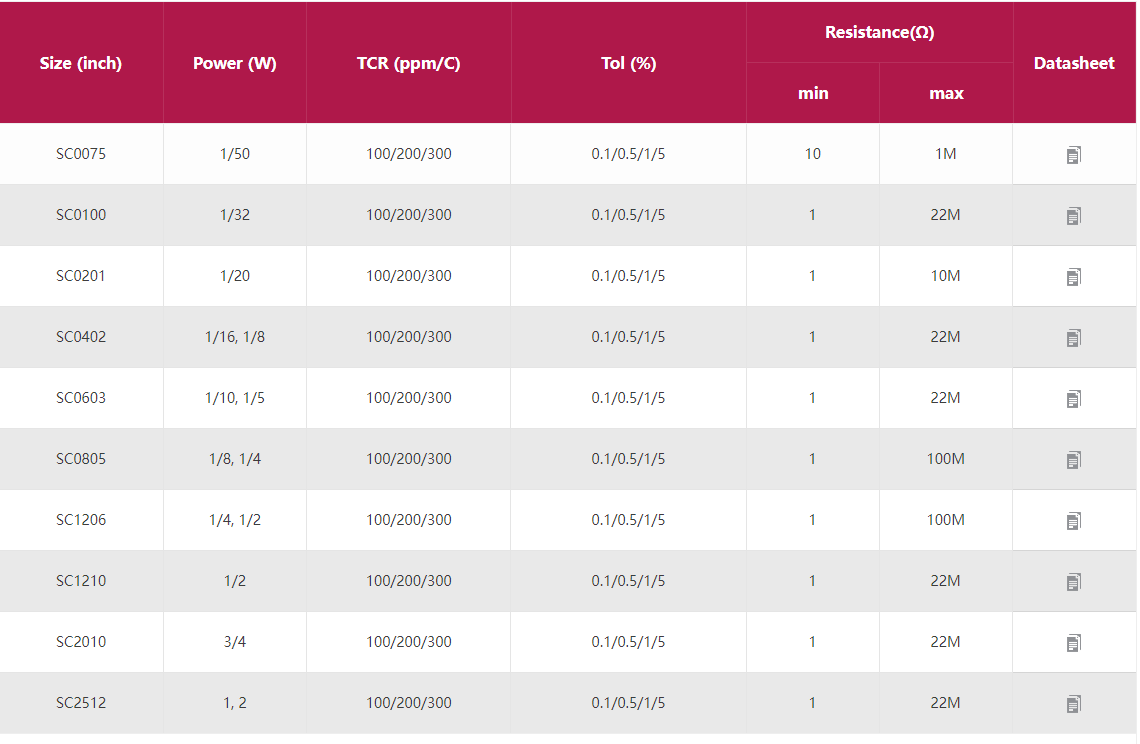Open the datasheet icon for SC0075

coord(1073,155)
